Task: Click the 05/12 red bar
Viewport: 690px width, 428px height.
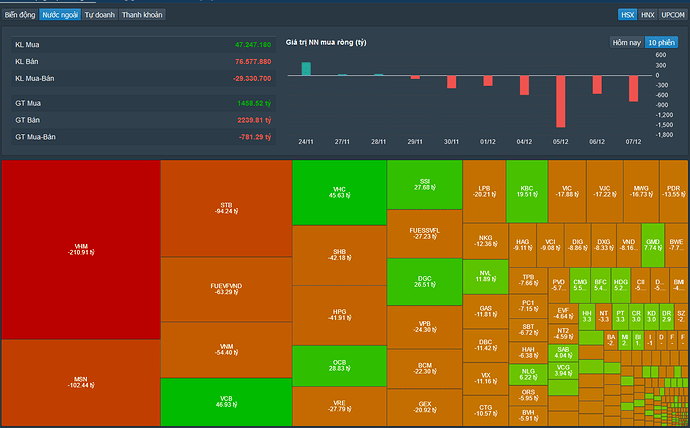Action: [560, 101]
